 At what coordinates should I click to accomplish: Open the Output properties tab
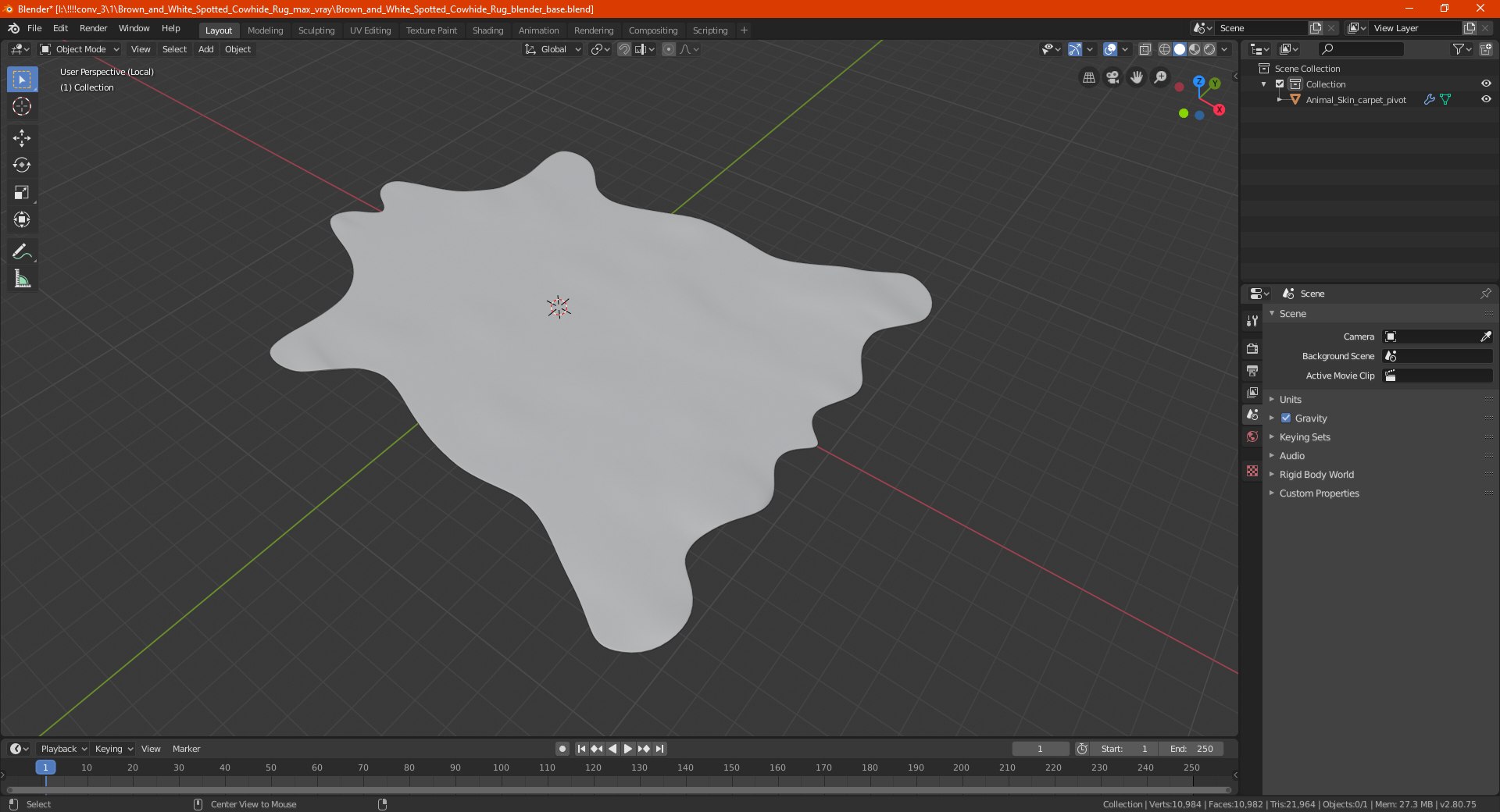(x=1252, y=371)
